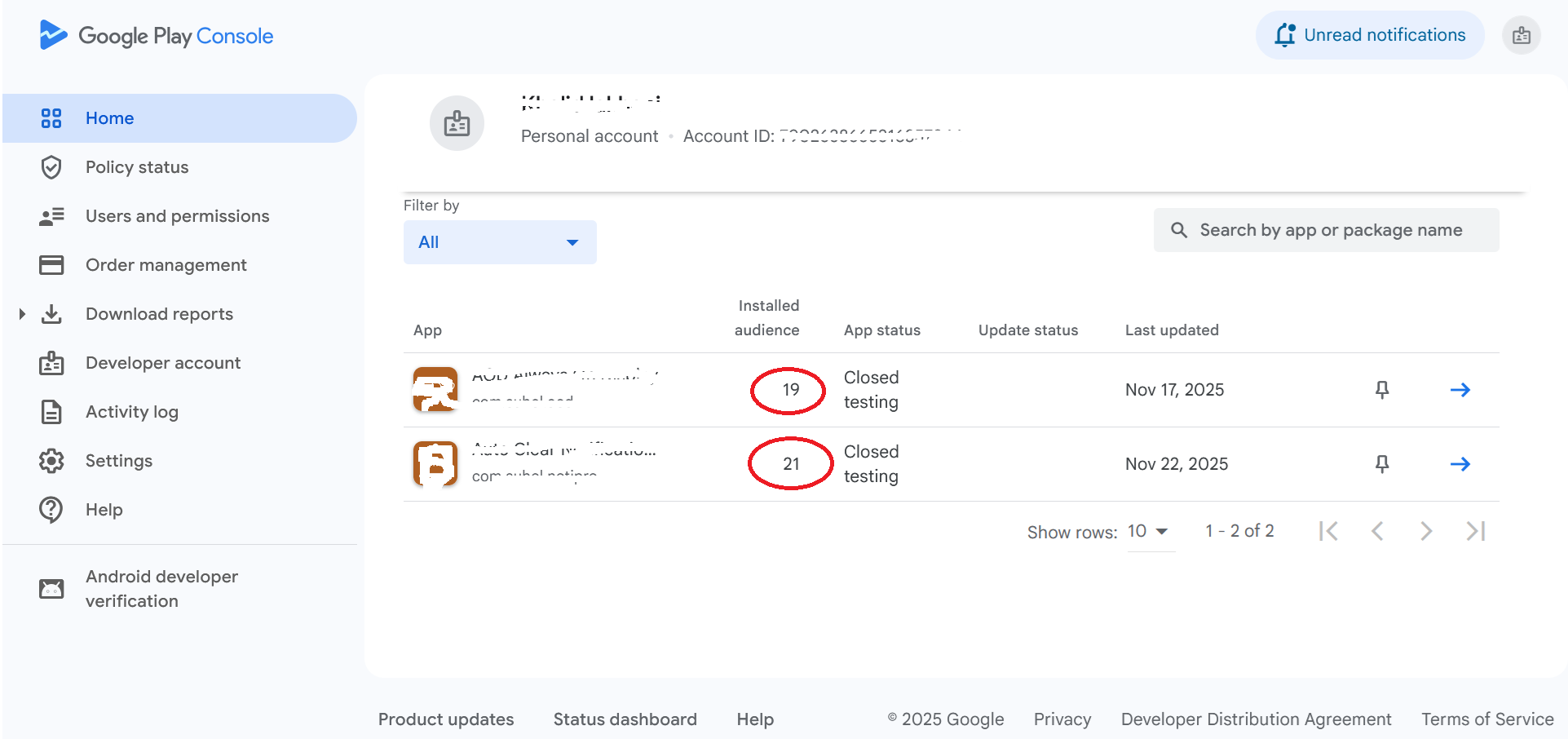Open the Filter by All dropdown
Image resolution: width=1568 pixels, height=739 pixels.
point(499,242)
